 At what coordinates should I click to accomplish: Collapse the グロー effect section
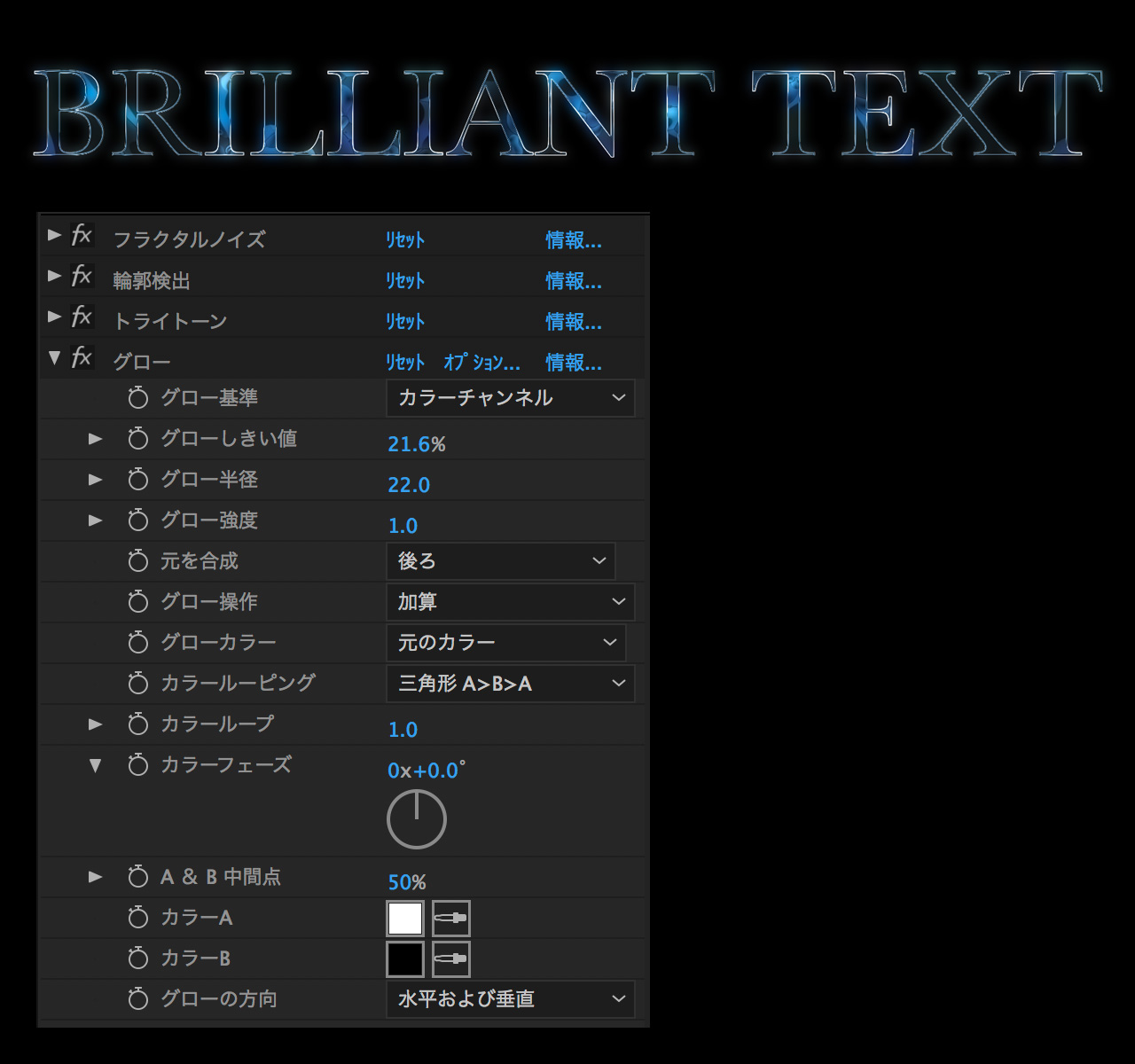54,357
